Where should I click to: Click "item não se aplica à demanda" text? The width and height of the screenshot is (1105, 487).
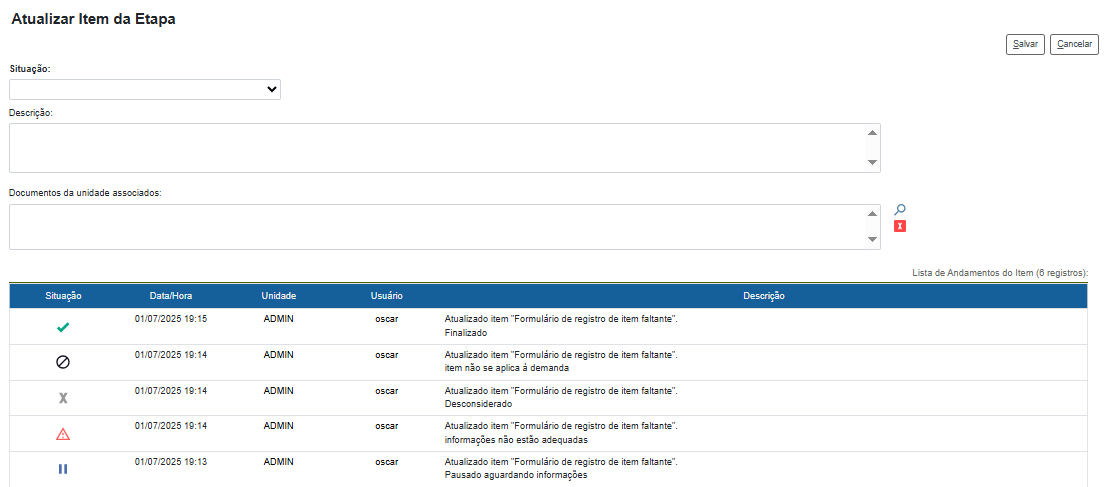[x=507, y=368]
